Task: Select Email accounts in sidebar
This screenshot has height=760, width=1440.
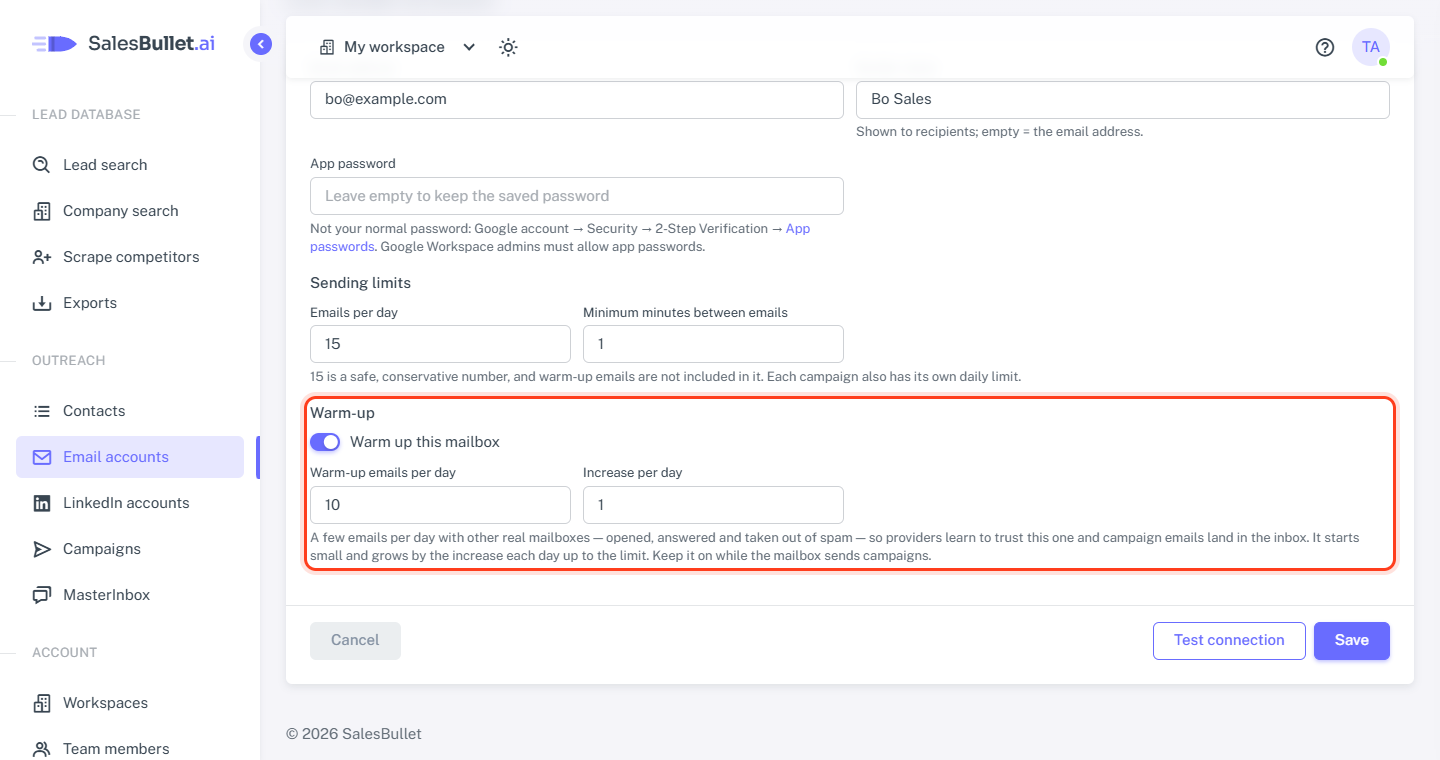Action: coord(130,457)
